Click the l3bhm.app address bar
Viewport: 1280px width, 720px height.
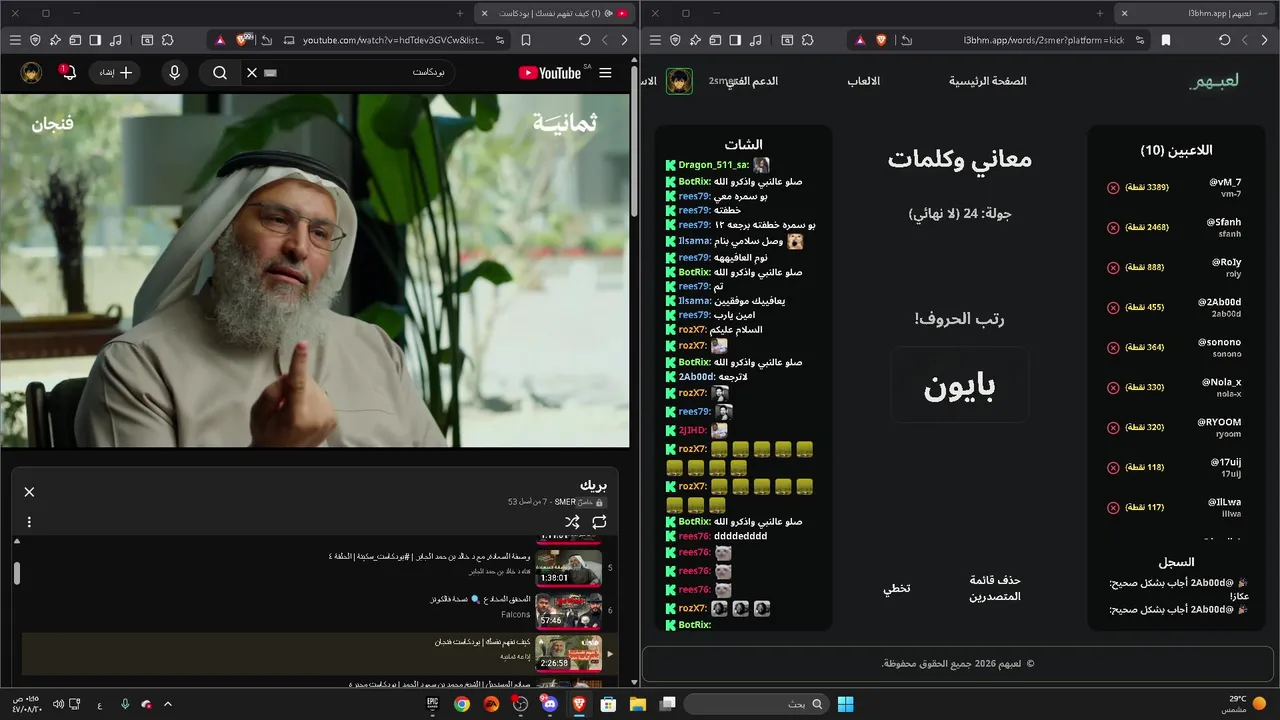pos(1043,40)
